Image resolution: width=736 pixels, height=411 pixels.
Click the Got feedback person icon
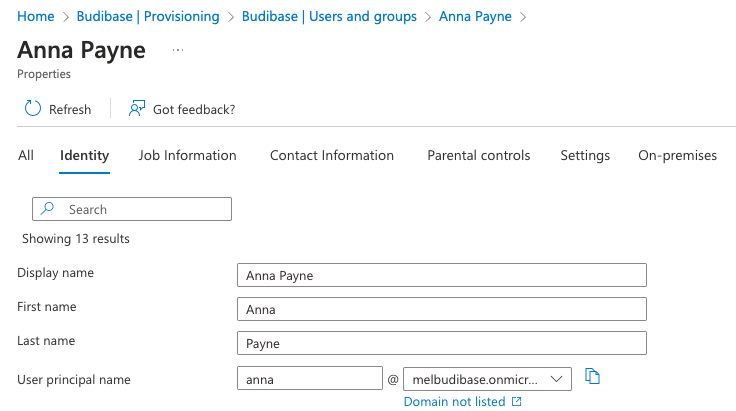coord(137,109)
